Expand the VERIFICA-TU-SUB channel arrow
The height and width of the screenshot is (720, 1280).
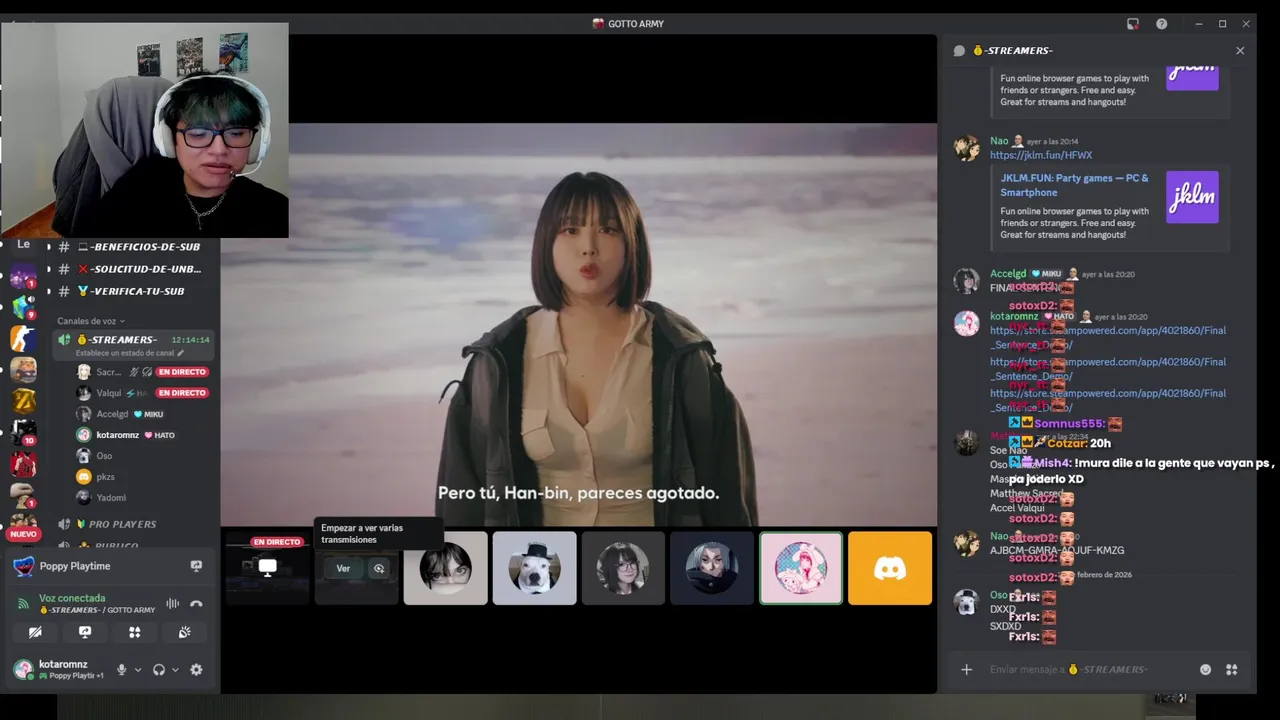(48, 291)
